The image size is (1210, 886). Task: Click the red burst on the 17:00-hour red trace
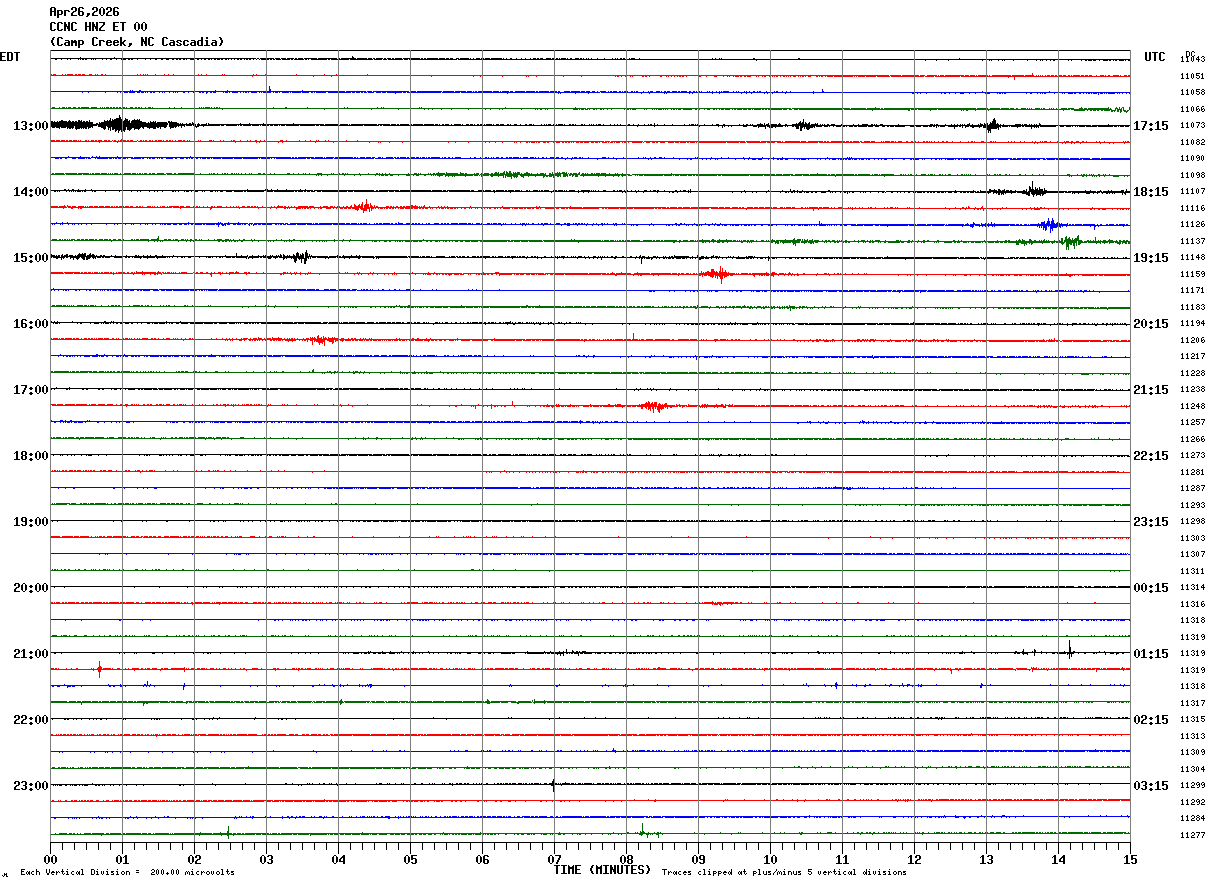[x=654, y=406]
